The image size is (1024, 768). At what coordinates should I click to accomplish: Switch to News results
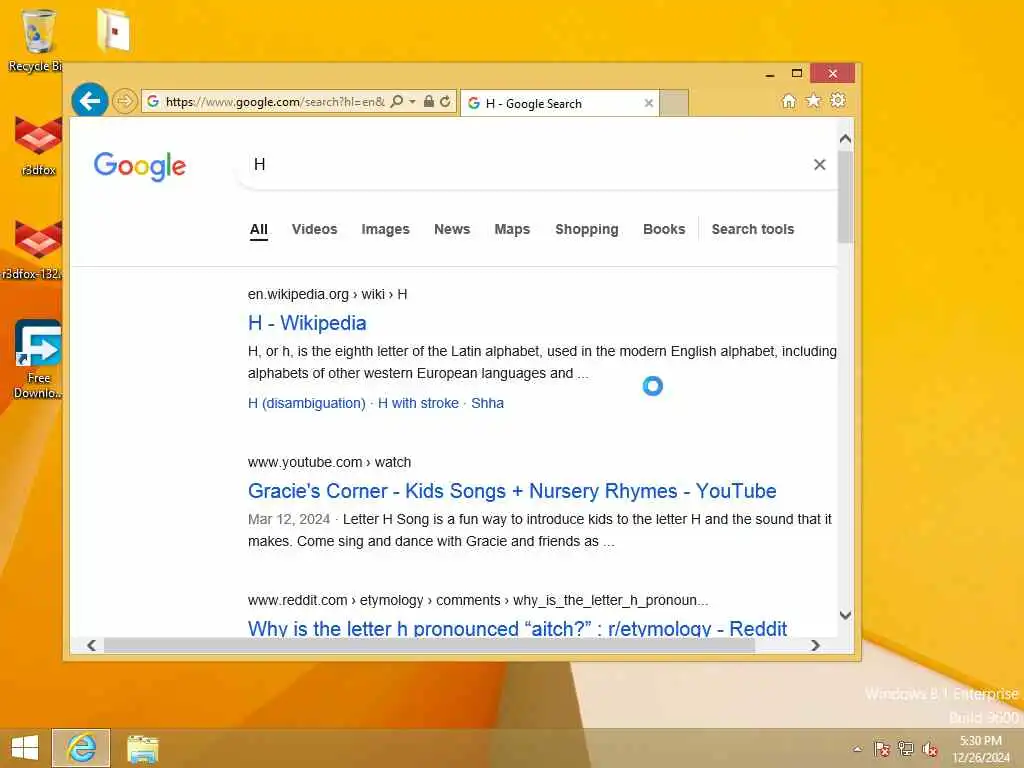coord(452,229)
